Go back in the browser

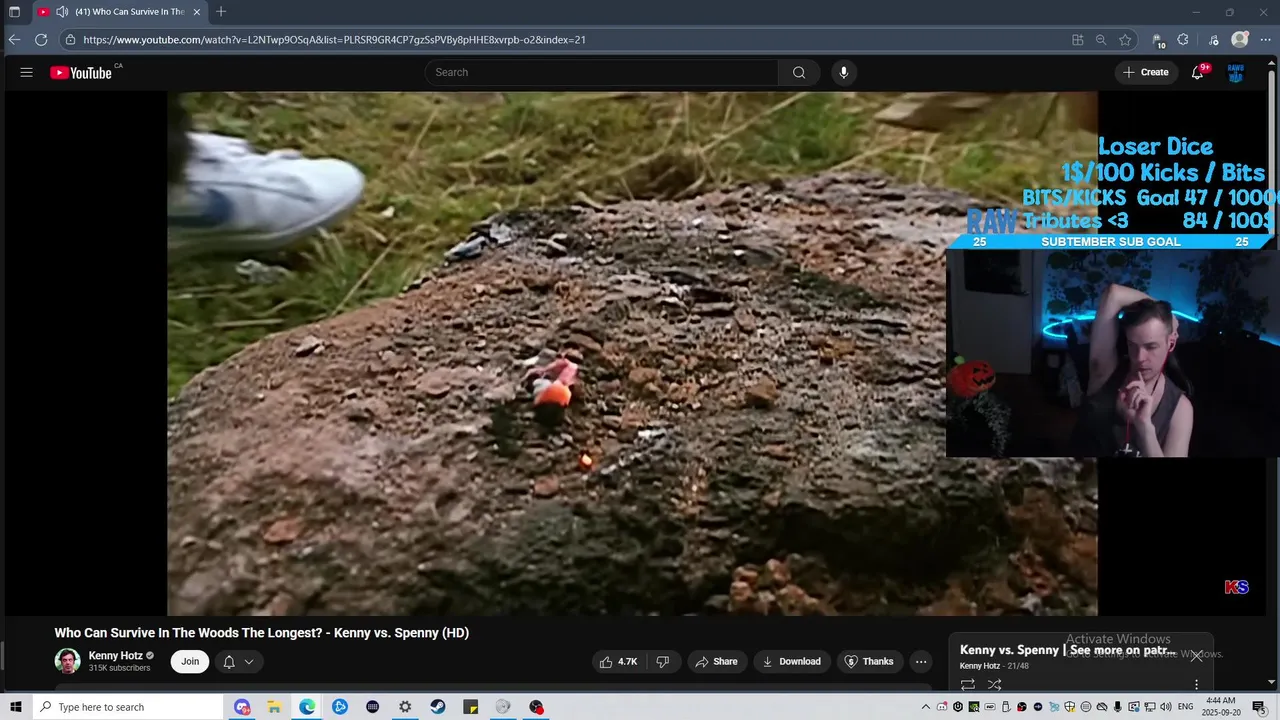pos(14,40)
